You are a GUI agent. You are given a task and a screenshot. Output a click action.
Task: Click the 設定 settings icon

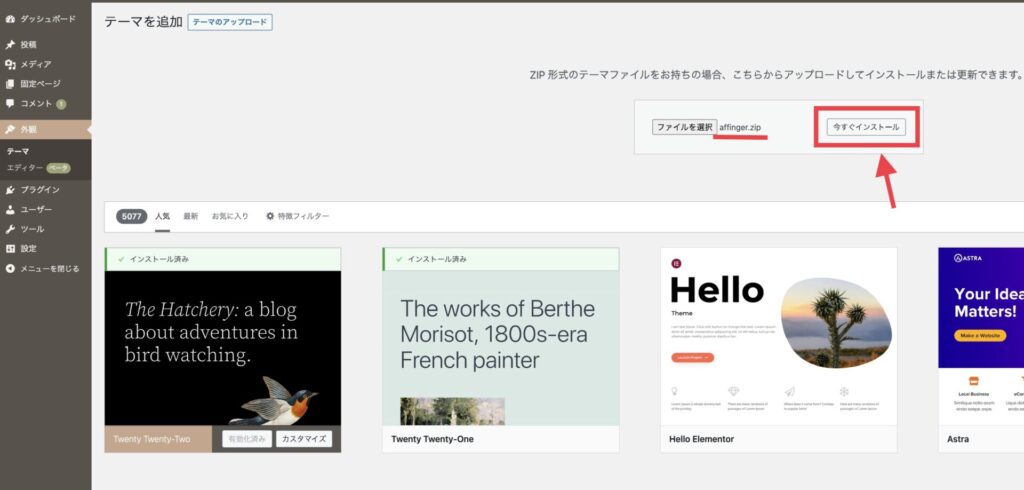[x=10, y=248]
